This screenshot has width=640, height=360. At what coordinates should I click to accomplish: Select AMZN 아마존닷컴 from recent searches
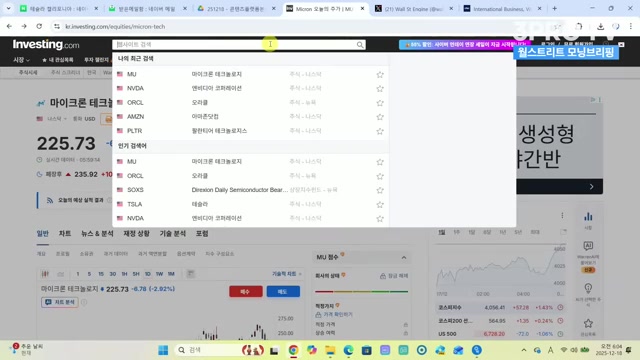[251, 117]
